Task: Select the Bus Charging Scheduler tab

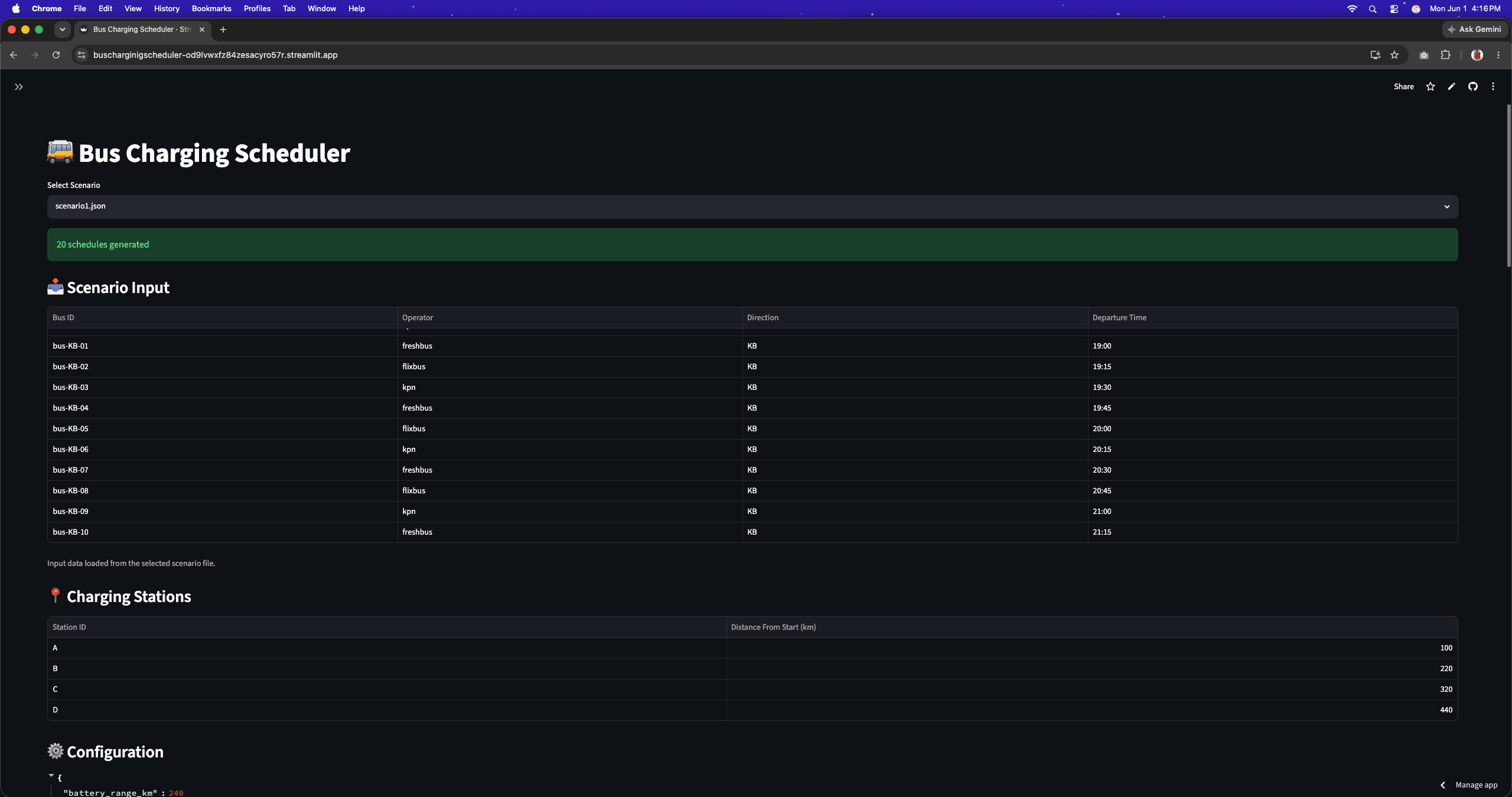Action: tap(142, 30)
